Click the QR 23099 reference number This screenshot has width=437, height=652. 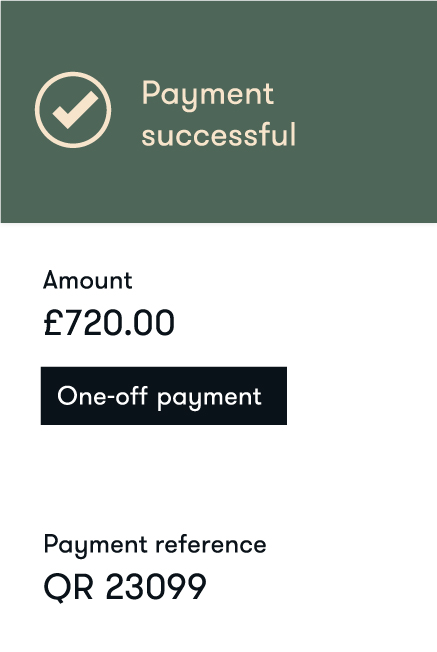[x=125, y=587]
